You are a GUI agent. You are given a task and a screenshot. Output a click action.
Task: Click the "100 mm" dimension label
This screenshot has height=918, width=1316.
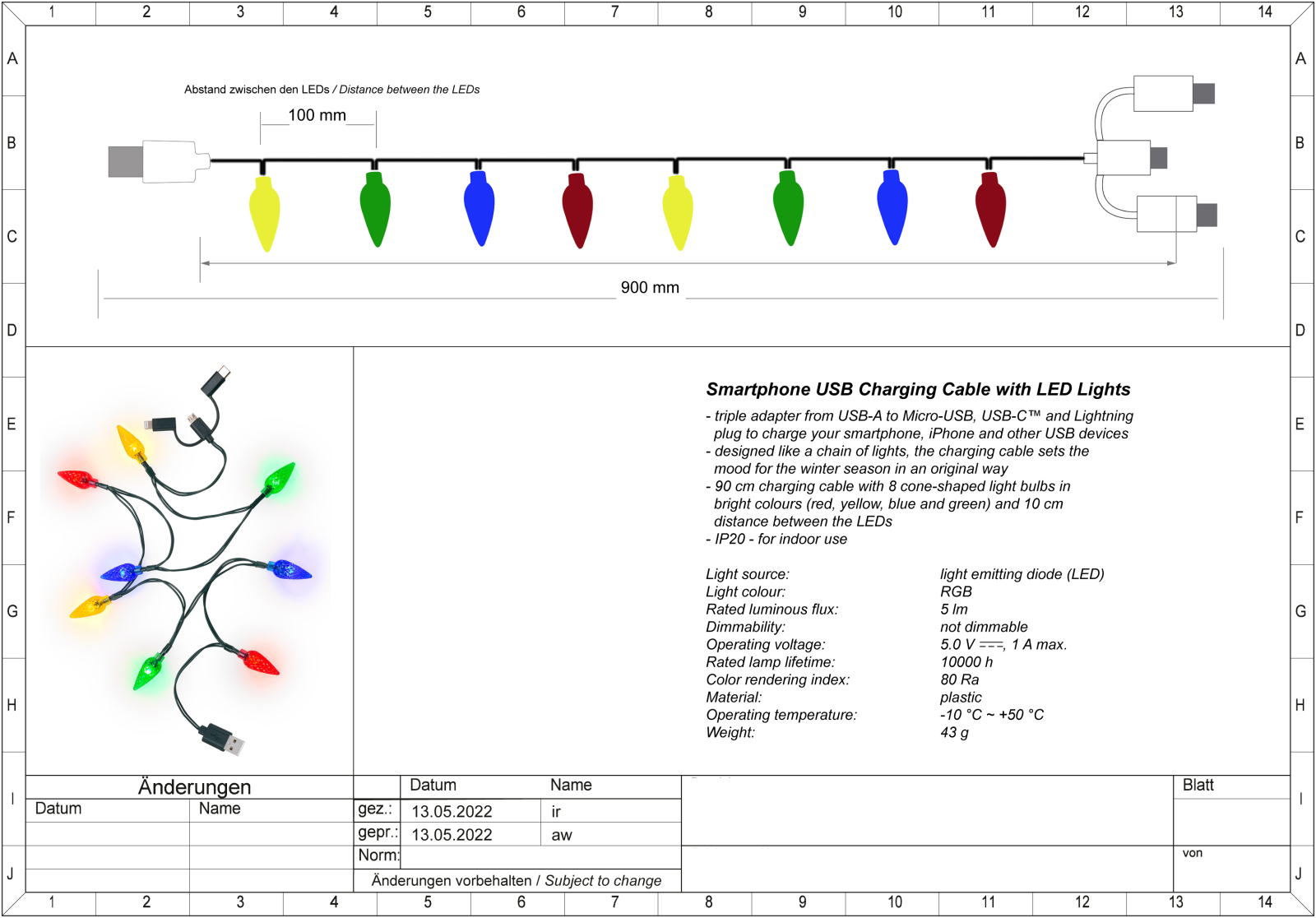click(317, 116)
